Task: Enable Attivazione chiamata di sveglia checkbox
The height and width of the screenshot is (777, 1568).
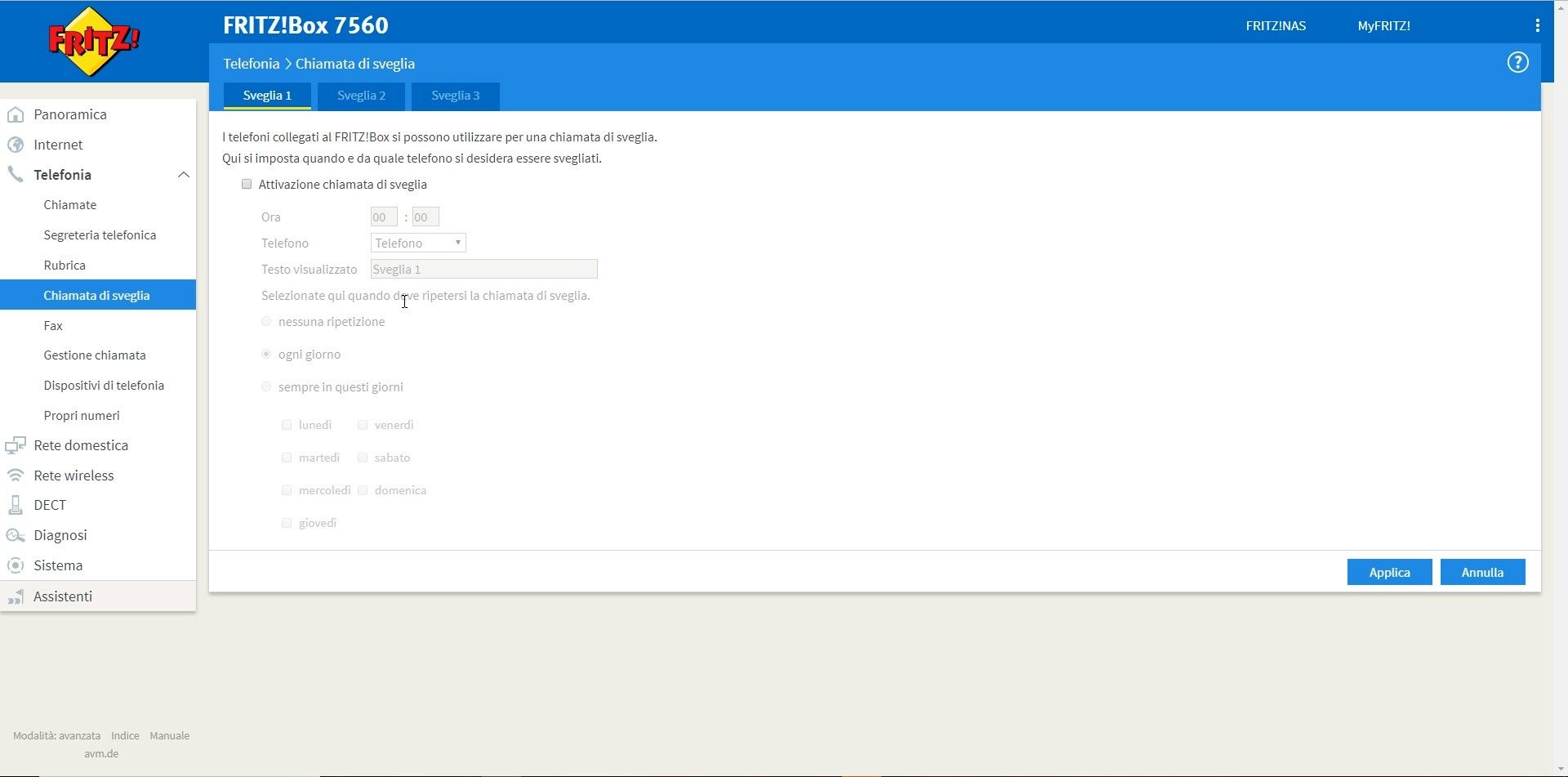Action: (247, 185)
